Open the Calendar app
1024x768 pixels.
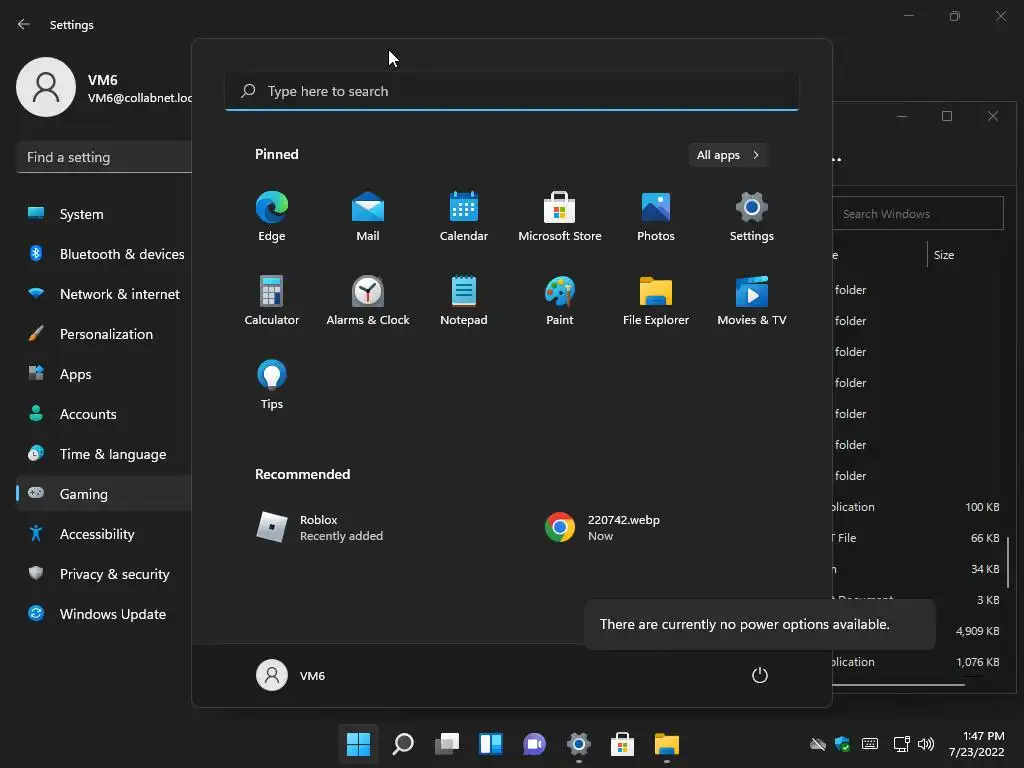click(464, 216)
